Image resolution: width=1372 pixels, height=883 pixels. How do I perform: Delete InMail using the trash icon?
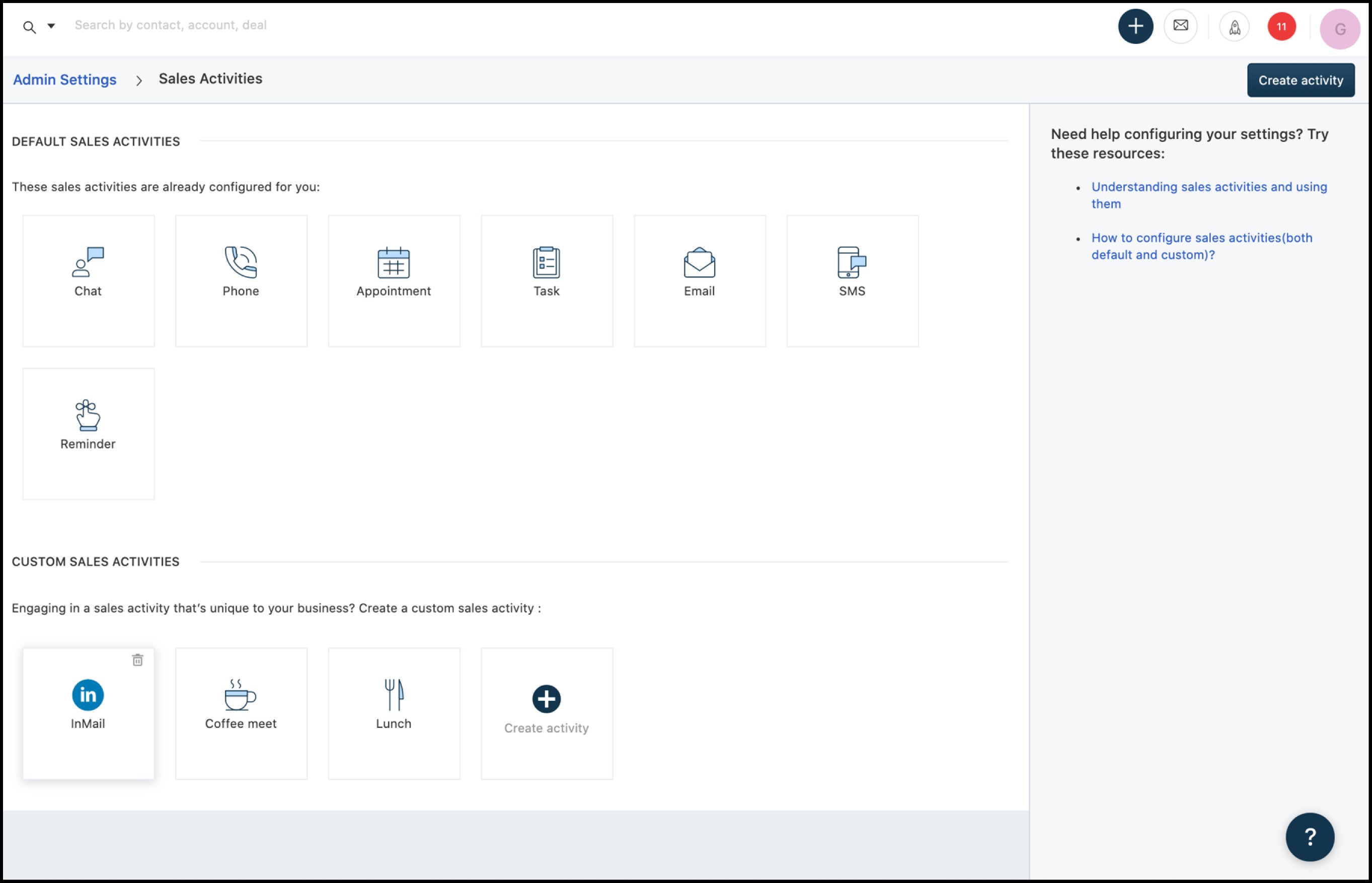(137, 660)
